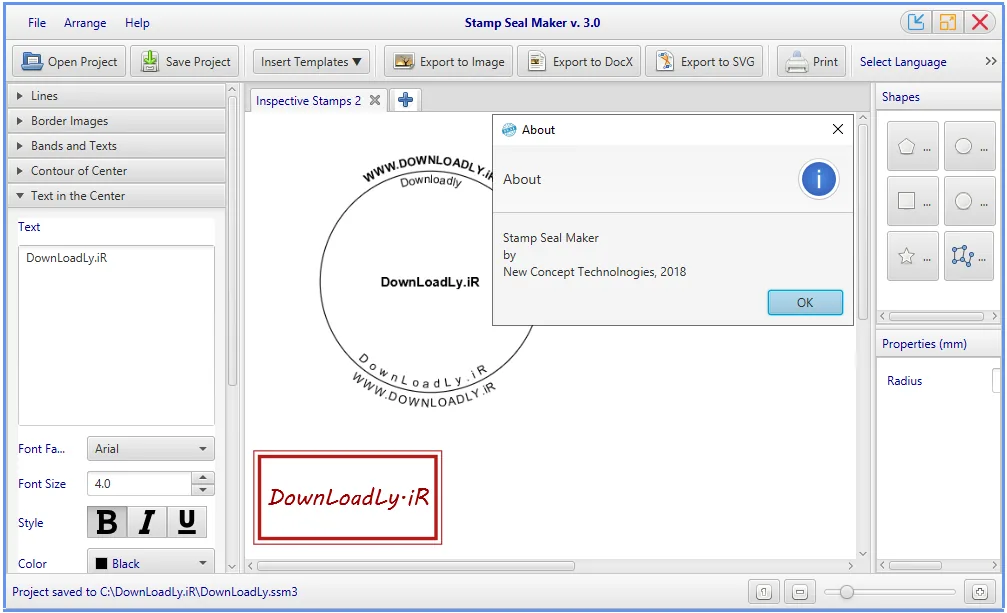Click the blue info icon in About dialog
Viewport: 1007px width, 613px height.
[x=818, y=179]
